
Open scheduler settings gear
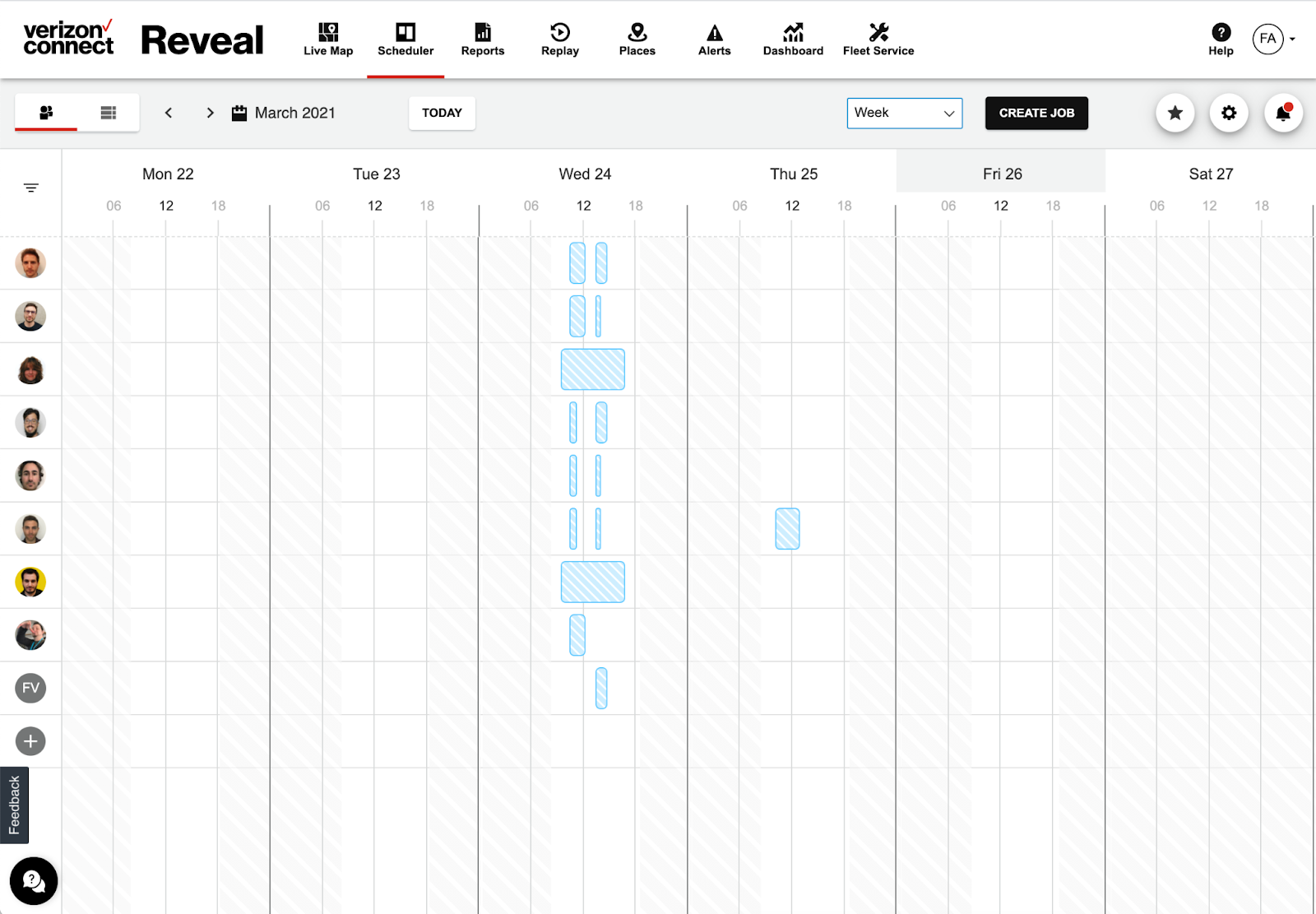[x=1228, y=113]
